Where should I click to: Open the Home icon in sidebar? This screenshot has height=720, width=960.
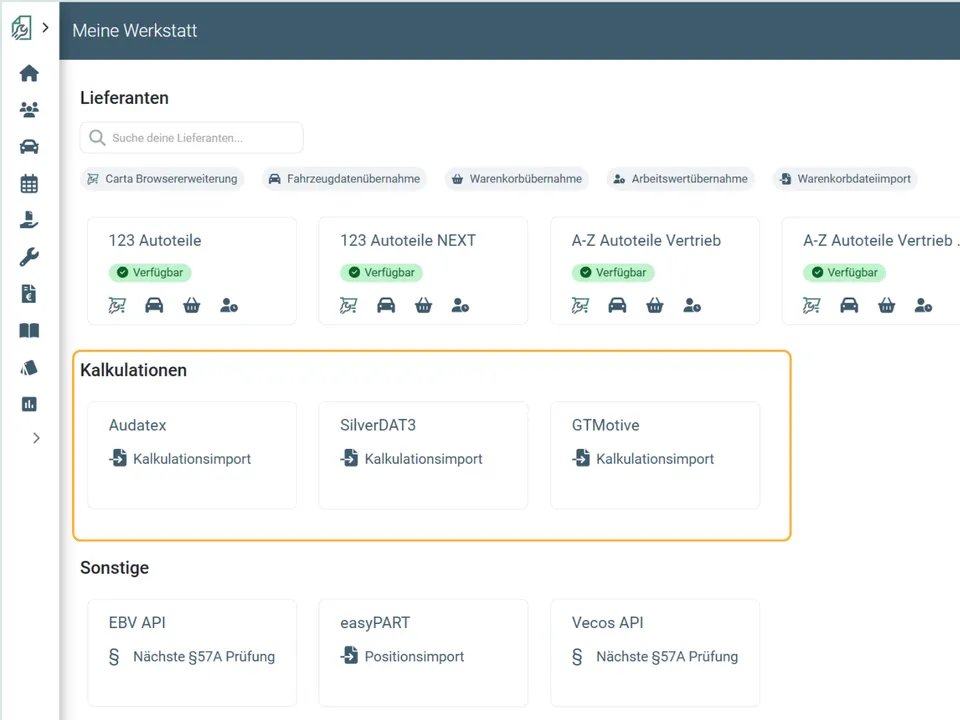[29, 73]
